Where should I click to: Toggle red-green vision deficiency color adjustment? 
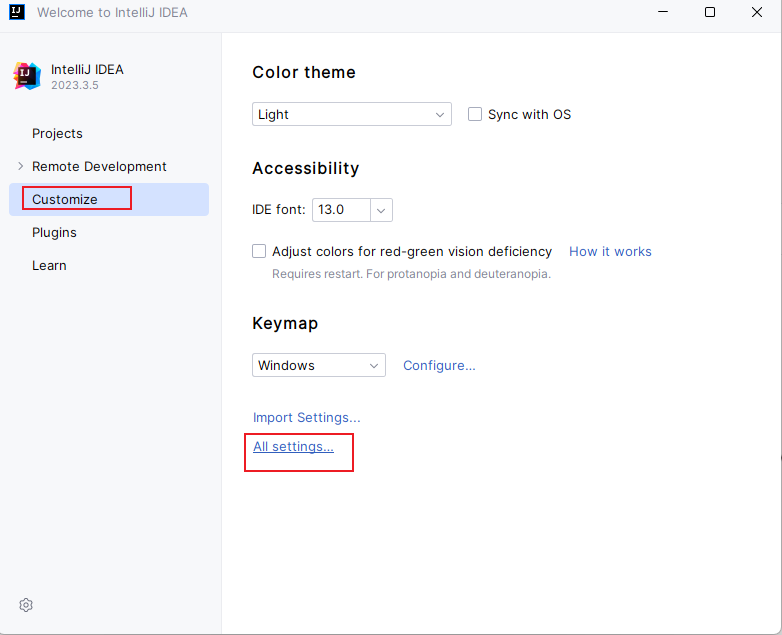tap(259, 251)
